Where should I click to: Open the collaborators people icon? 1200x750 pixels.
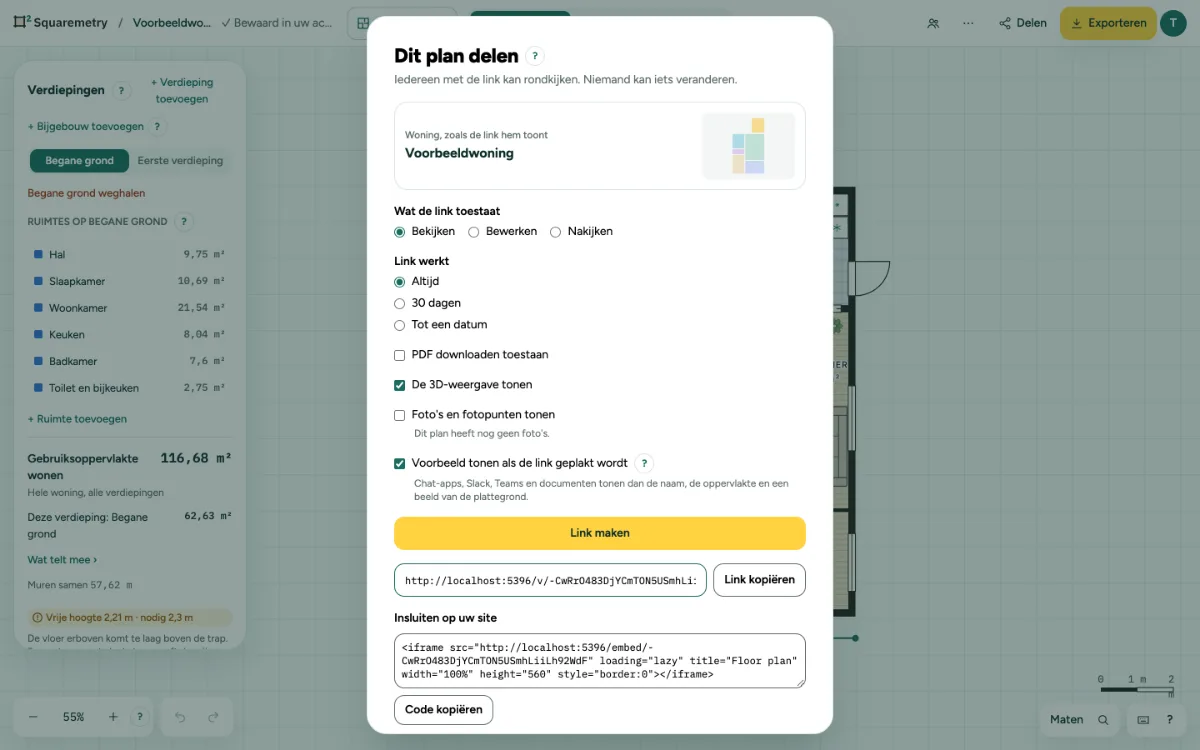933,23
